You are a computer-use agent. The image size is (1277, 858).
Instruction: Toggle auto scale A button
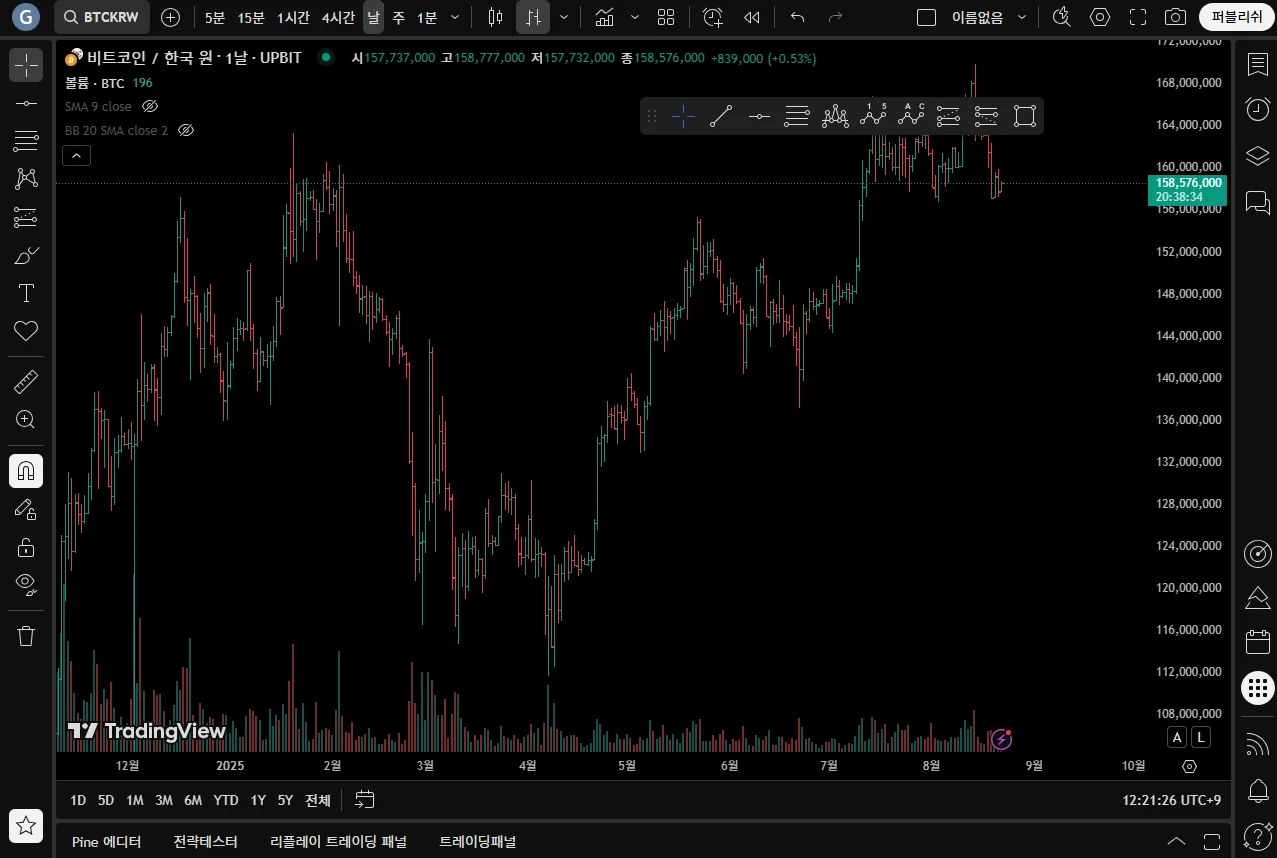tap(1178, 737)
